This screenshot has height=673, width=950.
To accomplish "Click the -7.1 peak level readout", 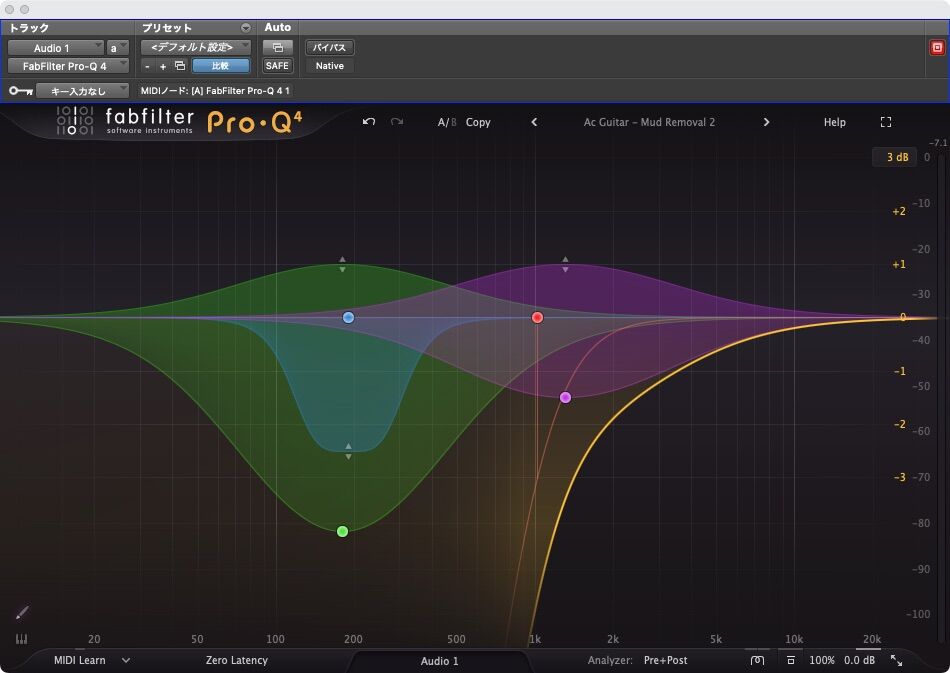I will click(938, 143).
